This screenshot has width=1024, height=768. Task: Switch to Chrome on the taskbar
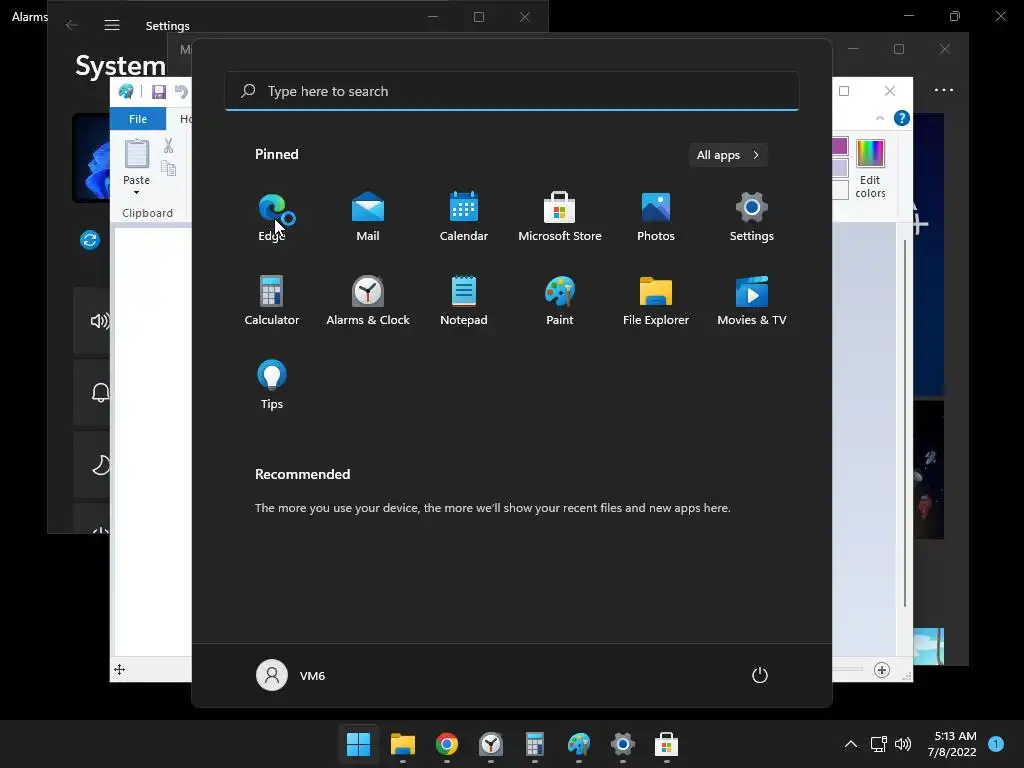pyautogui.click(x=447, y=744)
